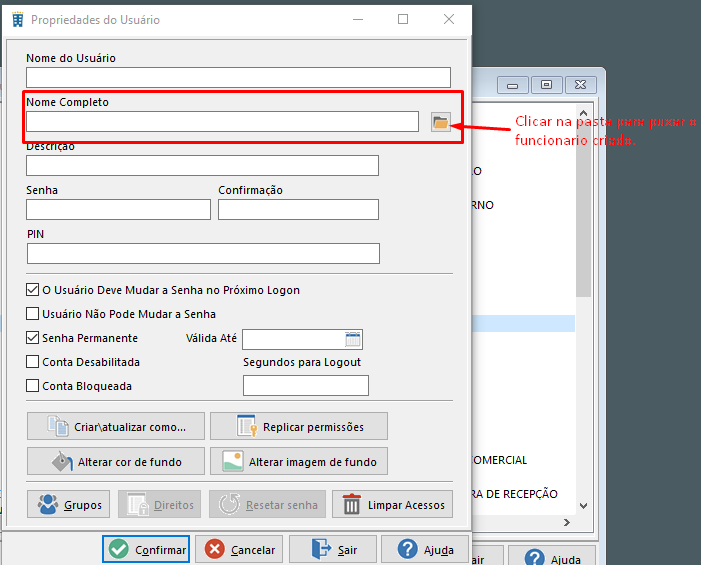The image size is (701, 565).
Task: Enable Conta Bloqueada checkbox
Action: tap(32, 386)
